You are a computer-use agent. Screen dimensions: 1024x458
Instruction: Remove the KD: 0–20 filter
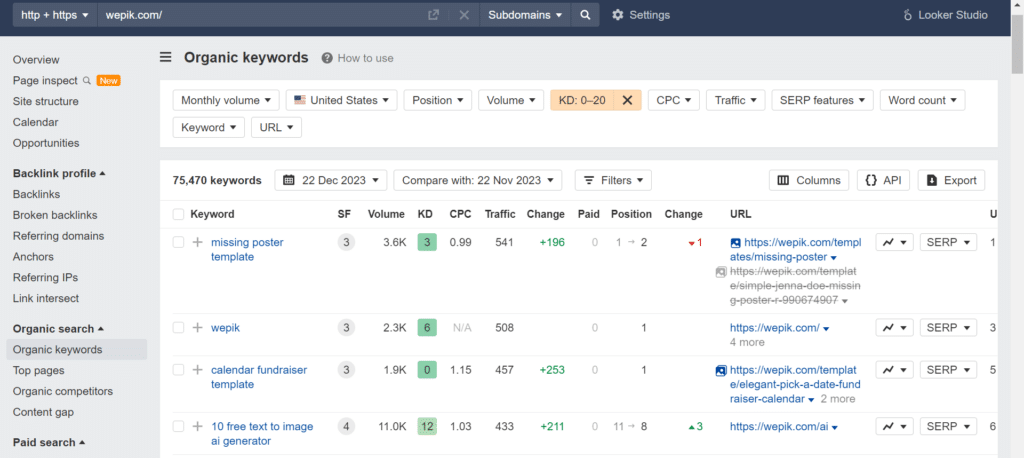click(628, 100)
